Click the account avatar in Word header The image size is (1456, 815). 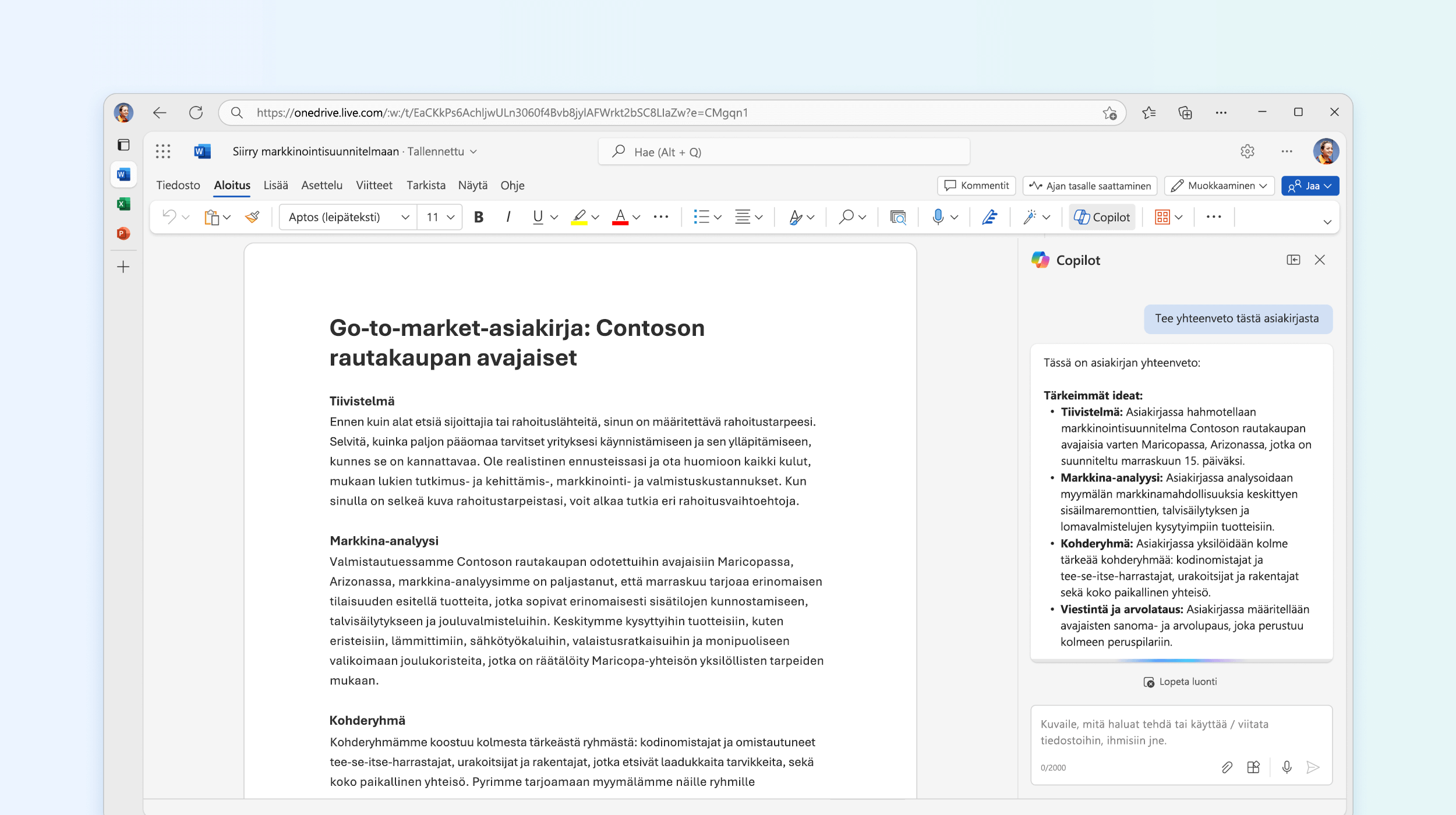[x=1326, y=151]
